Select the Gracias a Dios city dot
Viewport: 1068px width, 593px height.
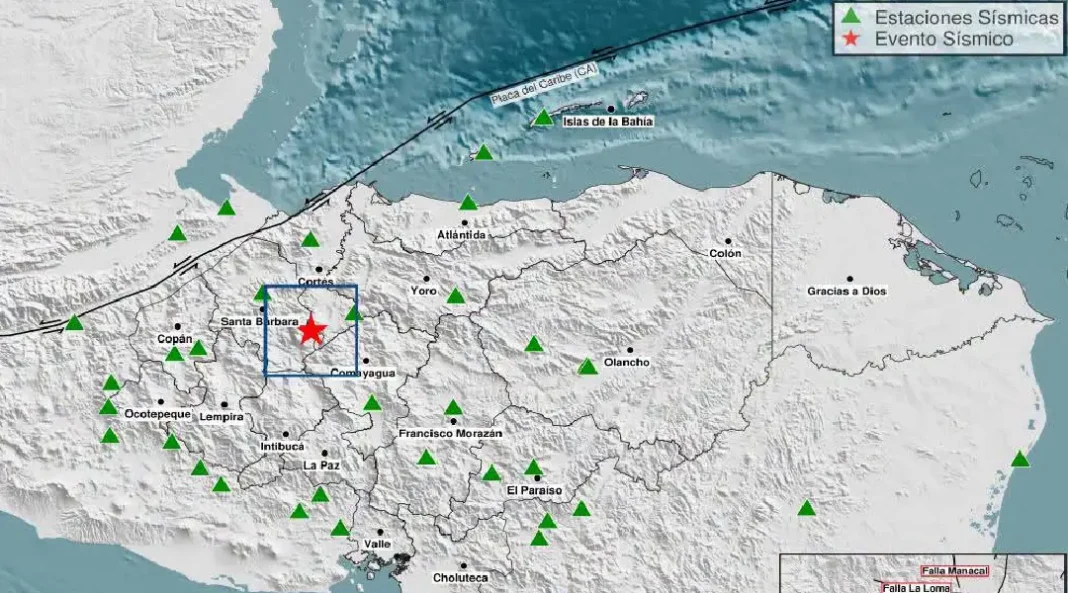(849, 279)
